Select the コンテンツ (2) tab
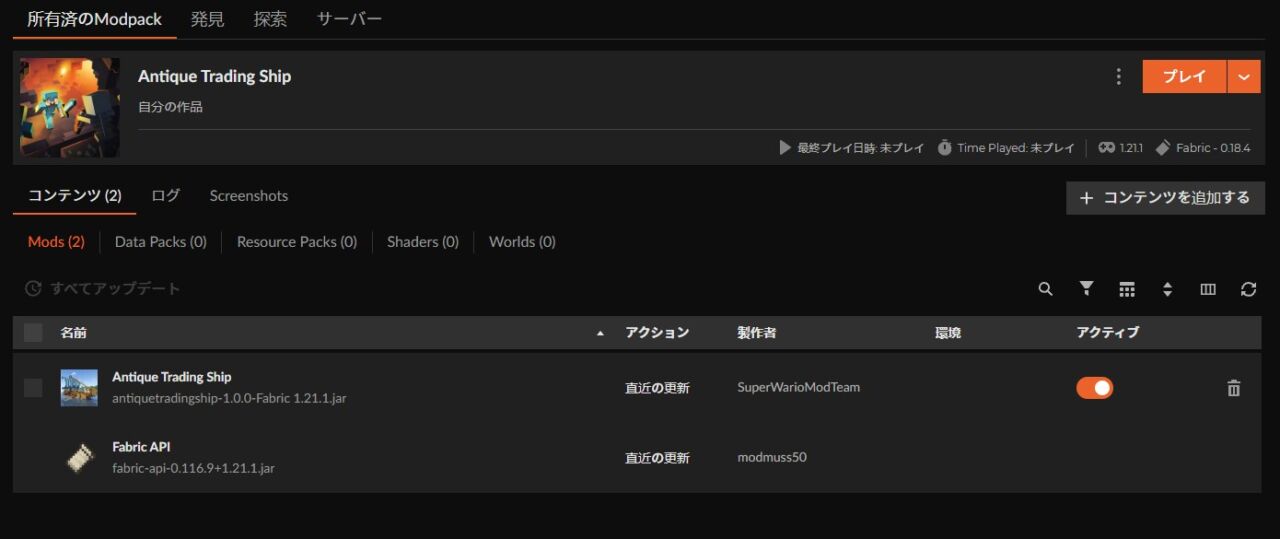The width and height of the screenshot is (1280, 539). coord(75,196)
